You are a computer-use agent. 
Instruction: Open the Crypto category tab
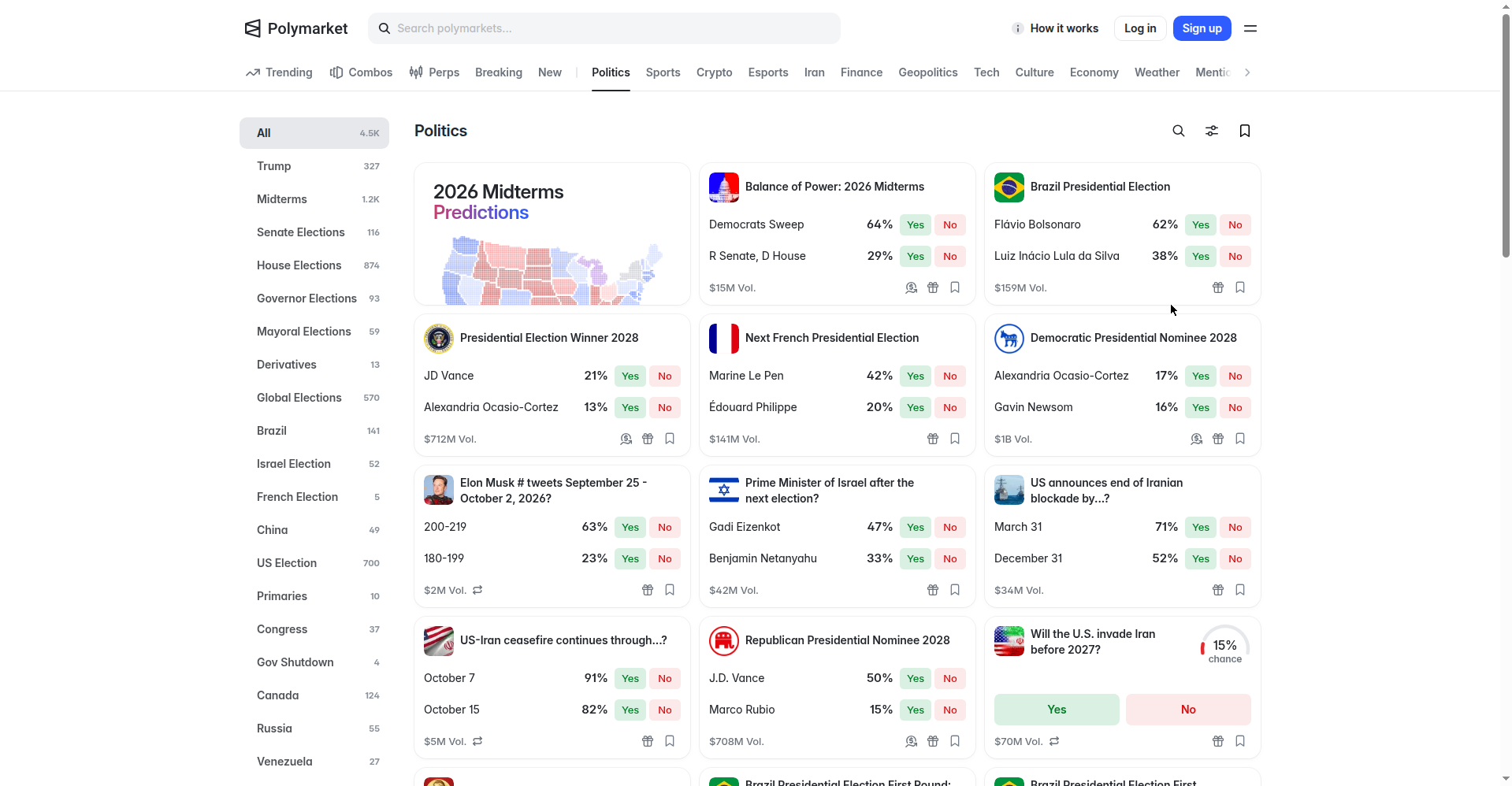point(714,72)
